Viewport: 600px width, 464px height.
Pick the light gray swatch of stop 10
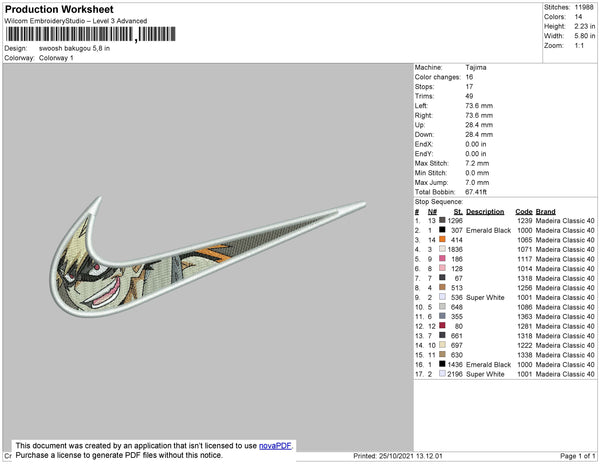[442, 306]
